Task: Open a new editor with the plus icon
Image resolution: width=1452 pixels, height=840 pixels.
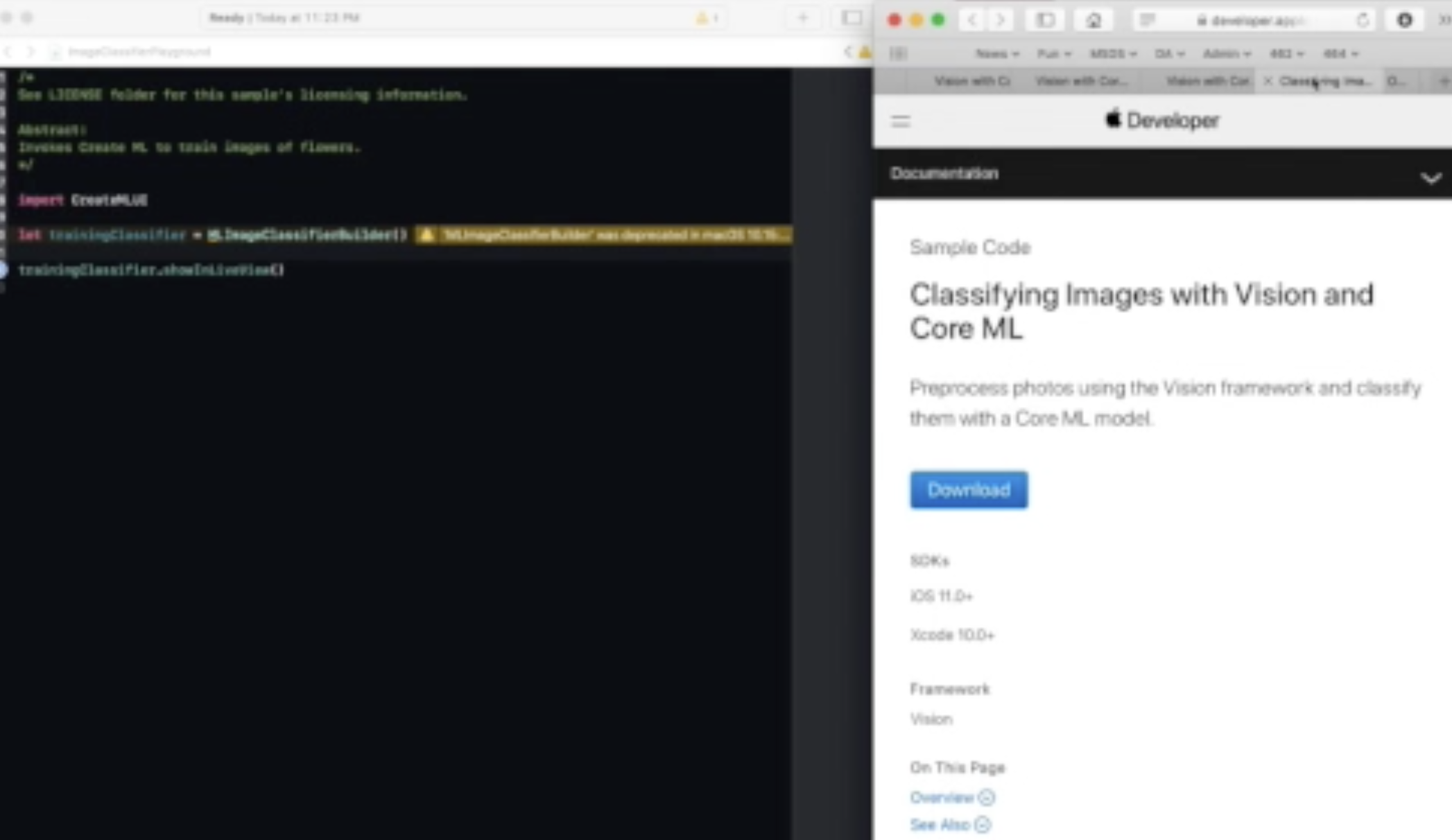Action: click(x=802, y=17)
